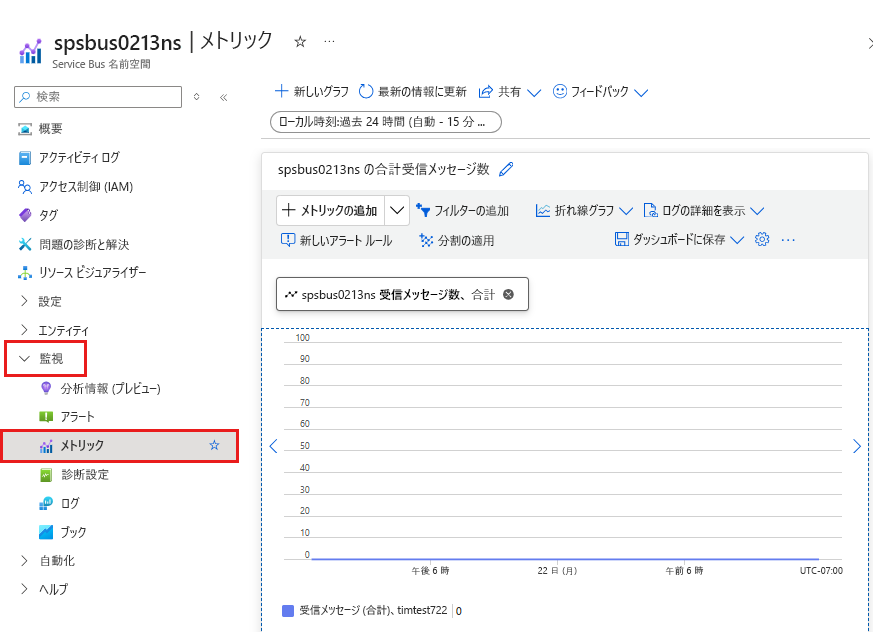The width and height of the screenshot is (873, 632).
Task: Favorite the page with the title star icon
Action: [x=300, y=42]
